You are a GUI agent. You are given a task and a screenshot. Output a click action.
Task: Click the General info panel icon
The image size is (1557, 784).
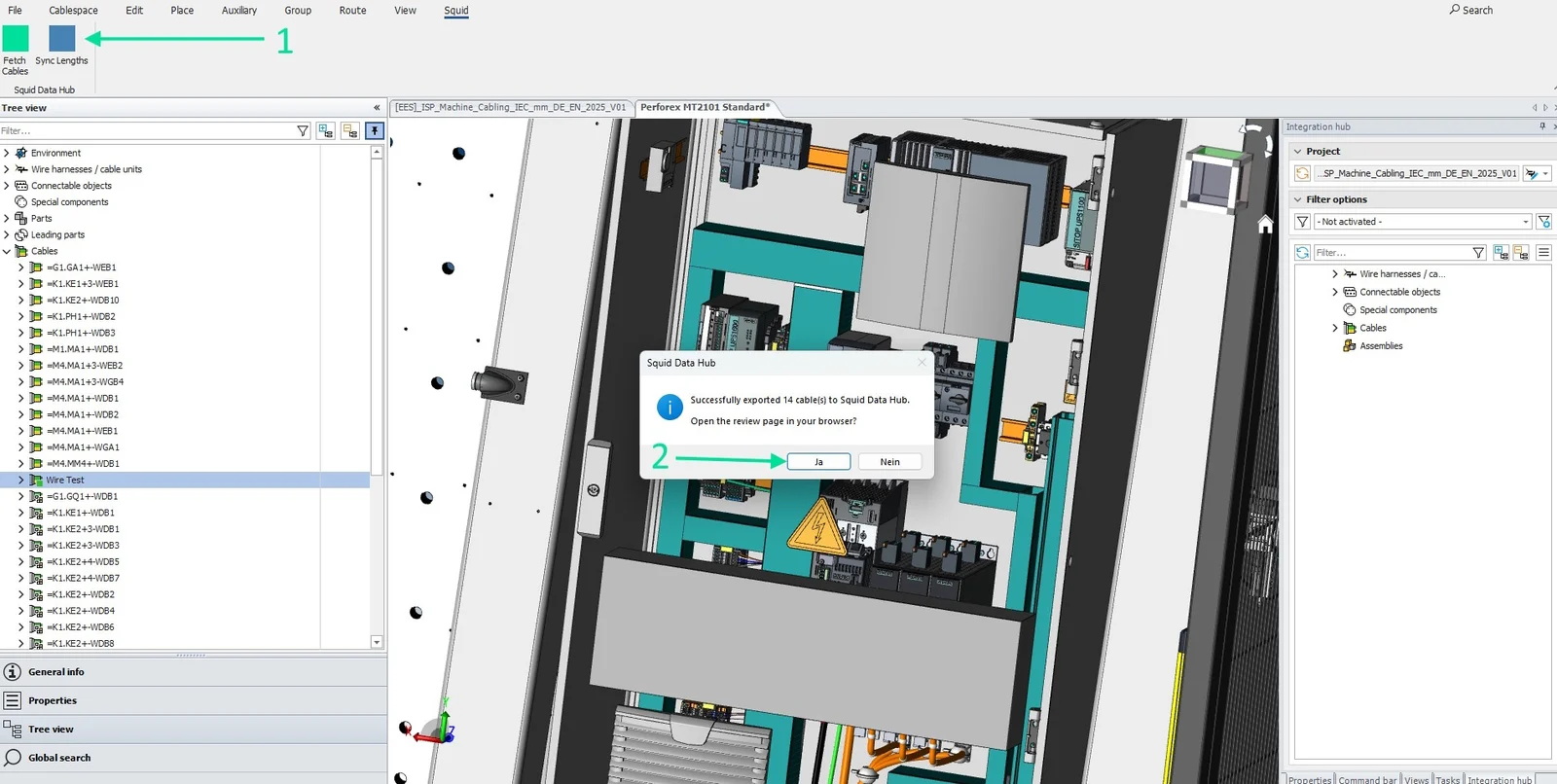pyautogui.click(x=13, y=672)
